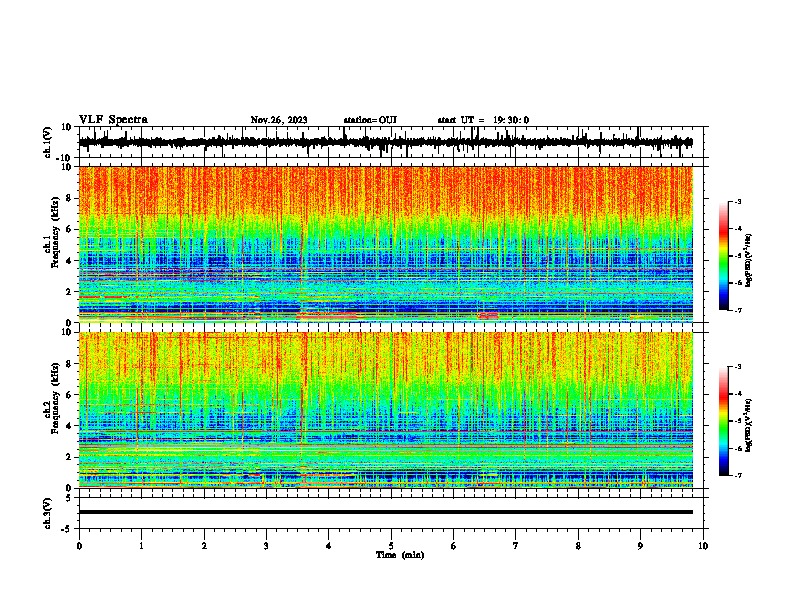
Task: Click the "-7" label below ch.2 color scale
Action: click(x=737, y=475)
